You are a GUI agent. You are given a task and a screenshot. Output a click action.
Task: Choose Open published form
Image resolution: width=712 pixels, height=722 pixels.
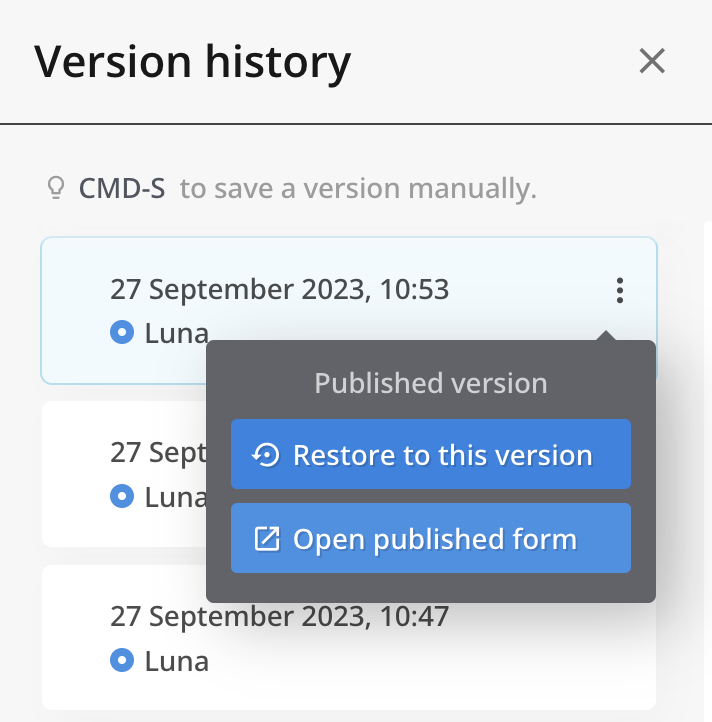pos(430,539)
